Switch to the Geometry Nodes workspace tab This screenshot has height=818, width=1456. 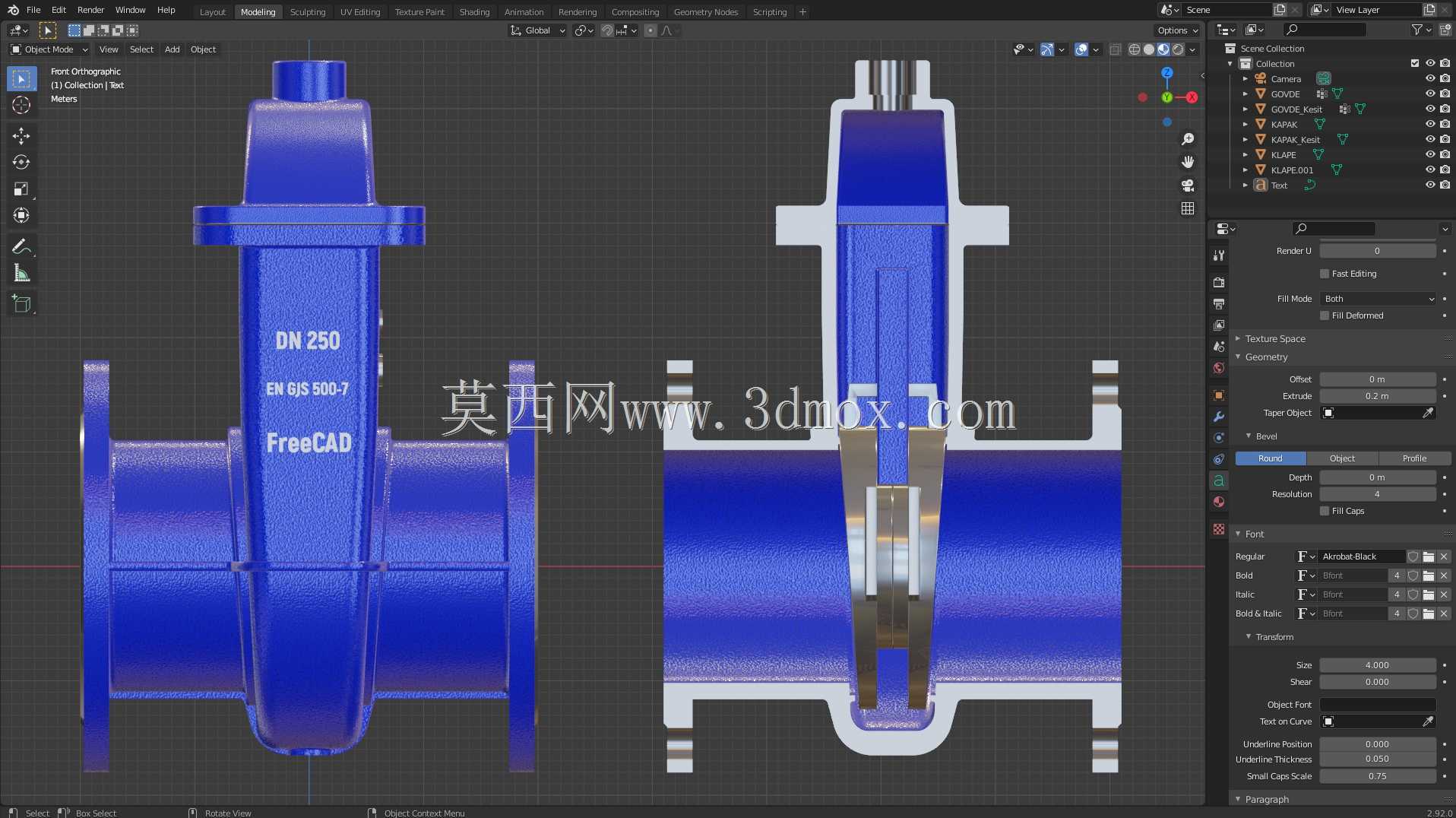706,11
